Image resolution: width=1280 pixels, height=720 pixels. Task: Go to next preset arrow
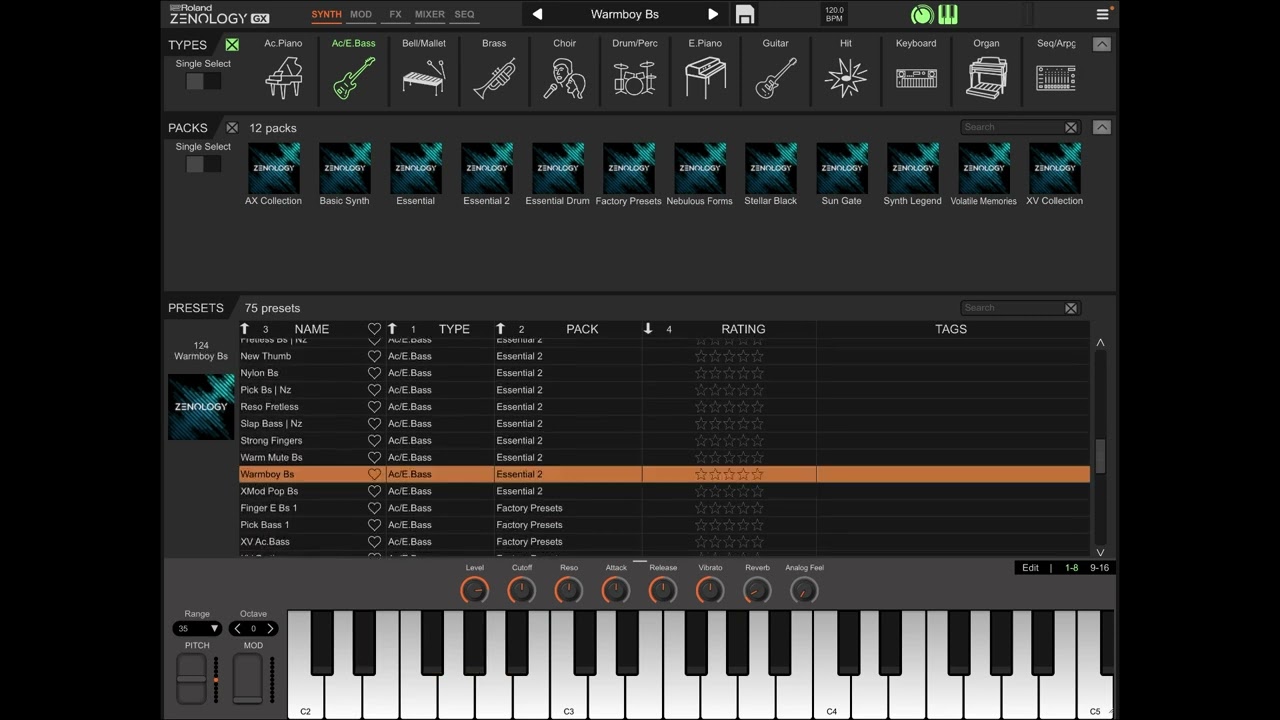point(713,14)
